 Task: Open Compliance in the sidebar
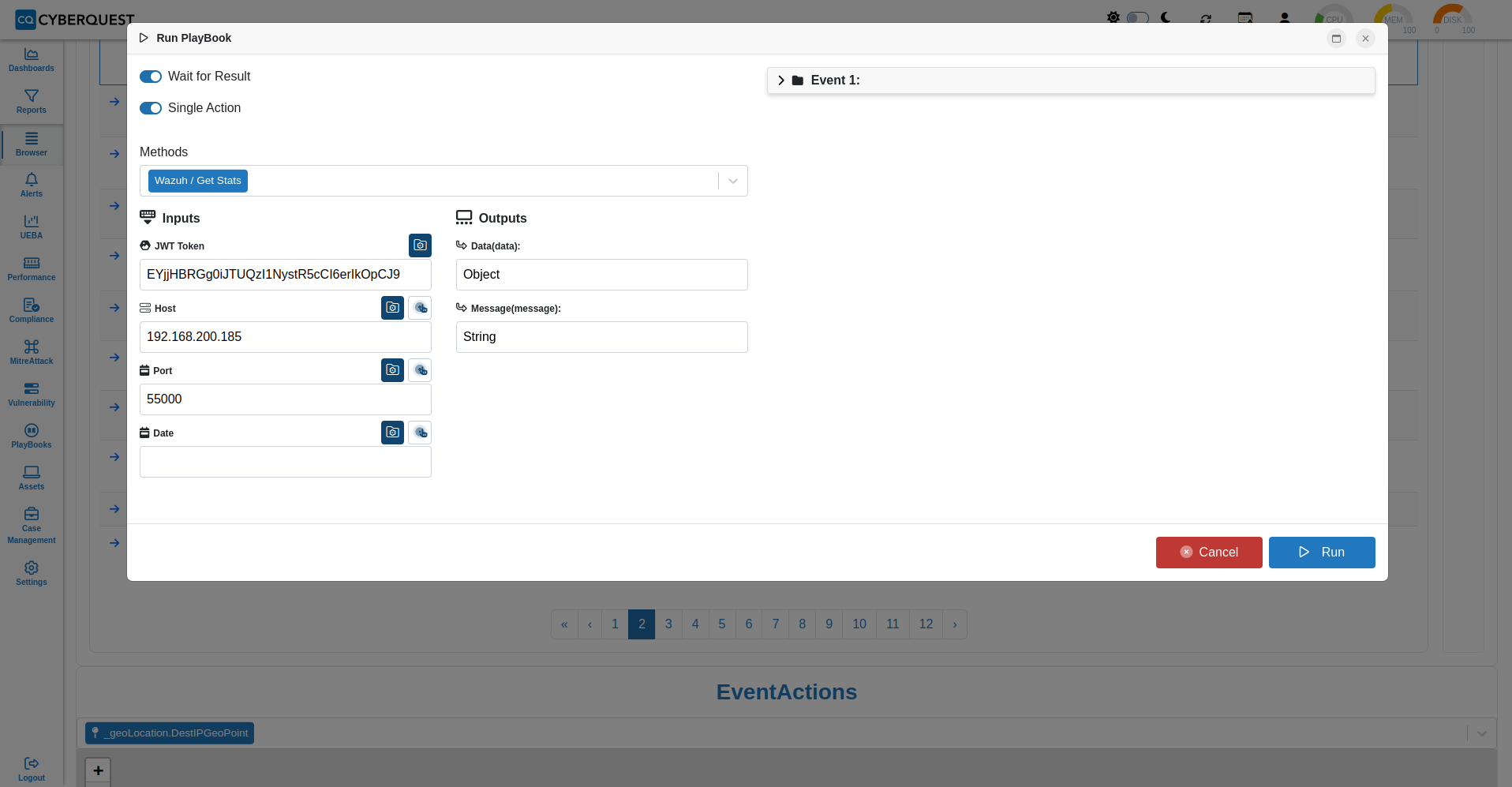32,311
